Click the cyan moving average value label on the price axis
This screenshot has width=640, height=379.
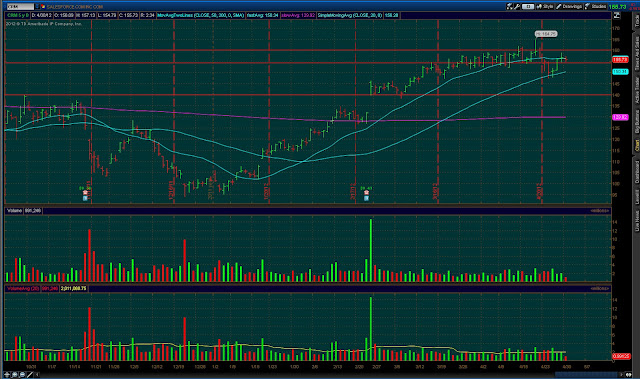620,72
